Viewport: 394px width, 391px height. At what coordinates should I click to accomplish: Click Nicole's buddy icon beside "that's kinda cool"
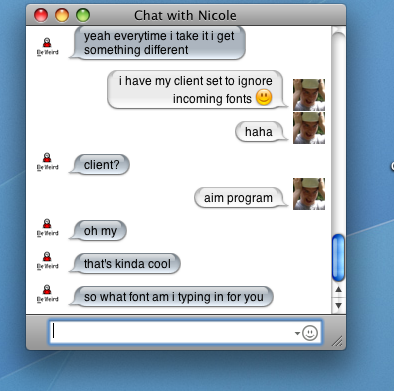[x=47, y=261]
